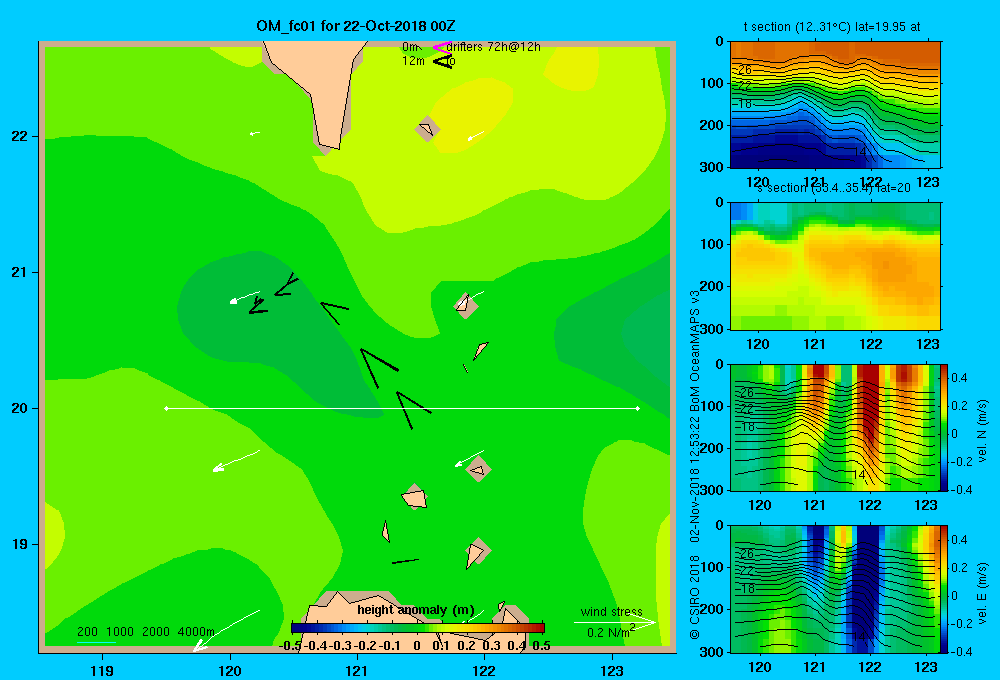
Task: Open the temperature section panel
Action: [x=835, y=105]
